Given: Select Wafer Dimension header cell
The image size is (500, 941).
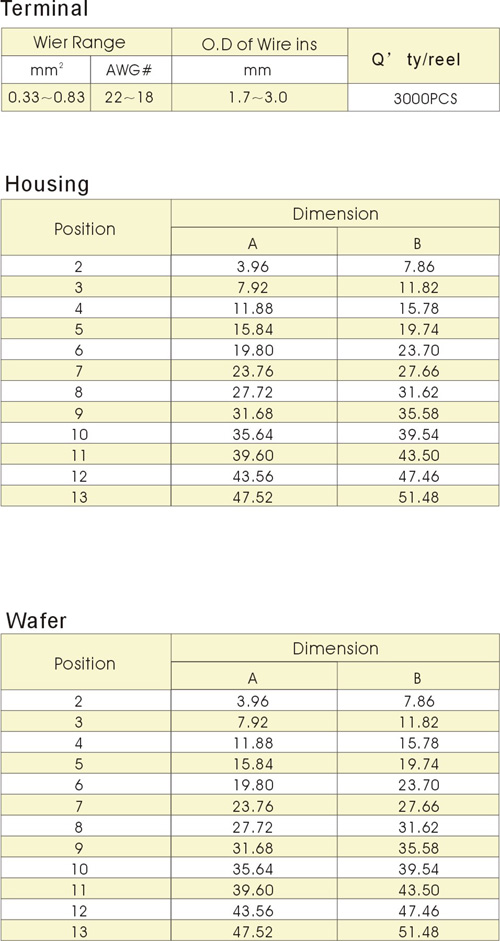Looking at the screenshot, I should [x=335, y=649].
